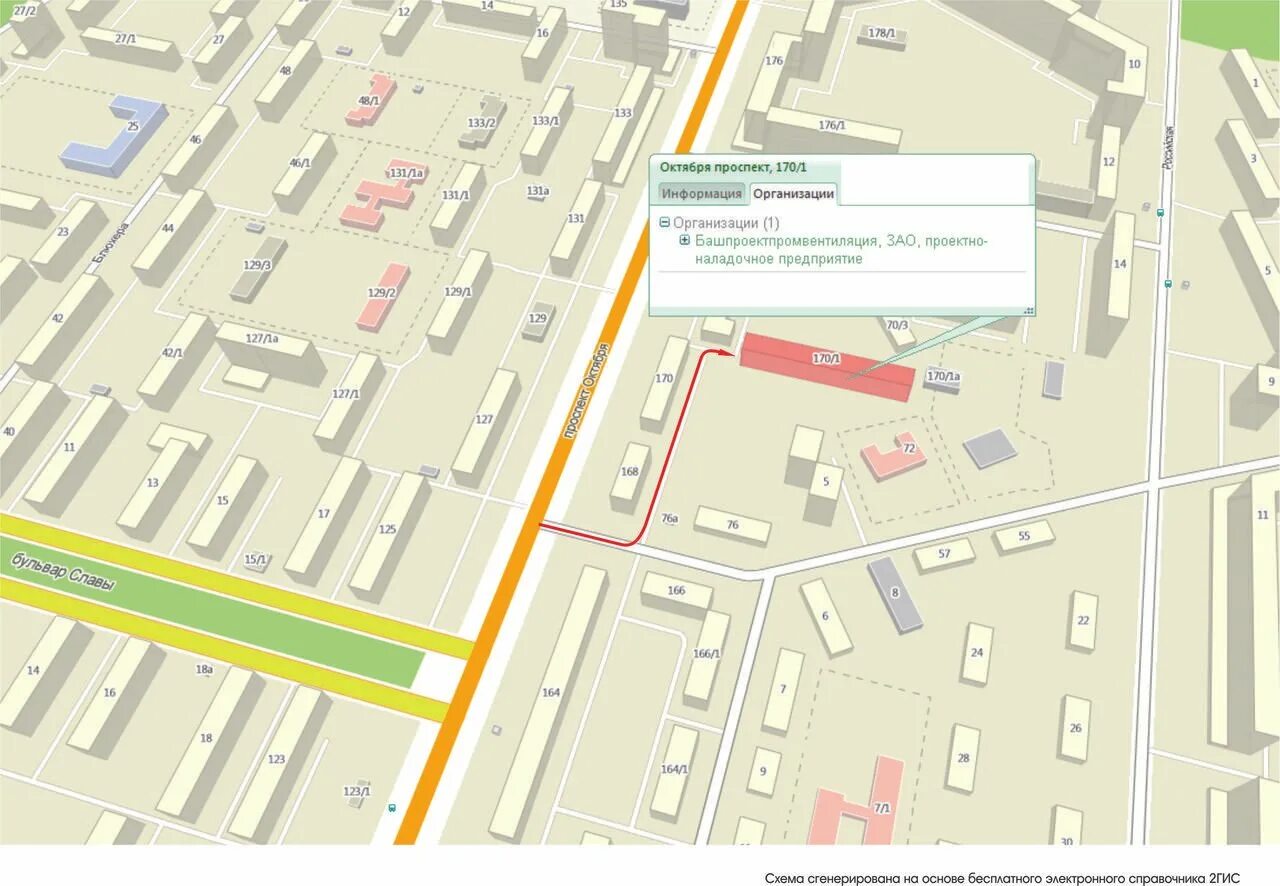Click building label 46/1
Viewport: 1280px width, 886px height.
tap(299, 164)
